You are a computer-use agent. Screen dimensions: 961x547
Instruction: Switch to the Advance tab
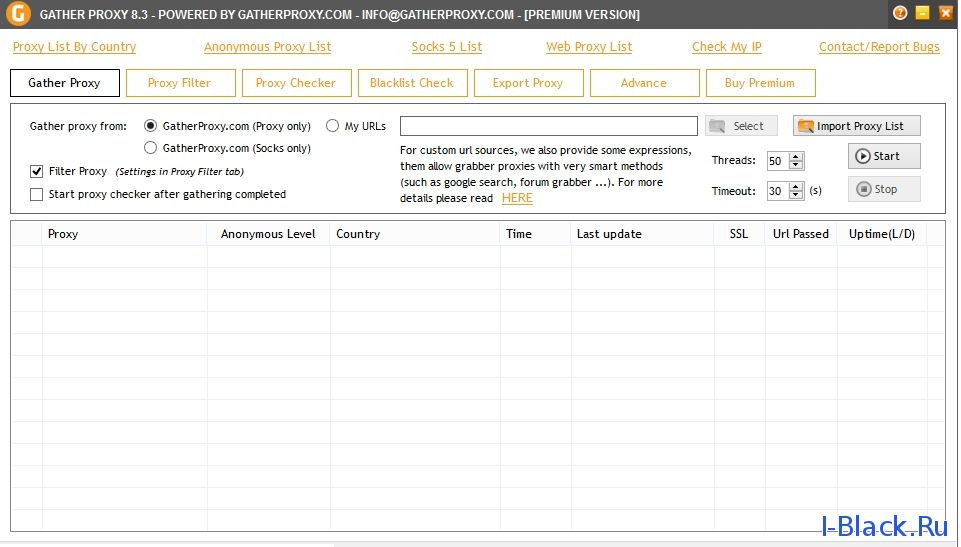pyautogui.click(x=644, y=83)
